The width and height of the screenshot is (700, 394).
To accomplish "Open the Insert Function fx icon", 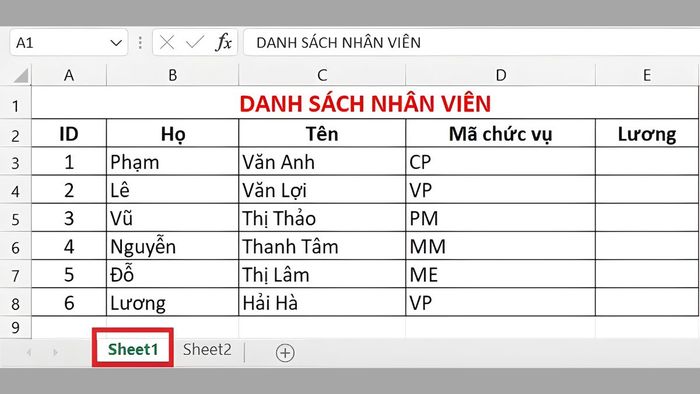I will (223, 42).
